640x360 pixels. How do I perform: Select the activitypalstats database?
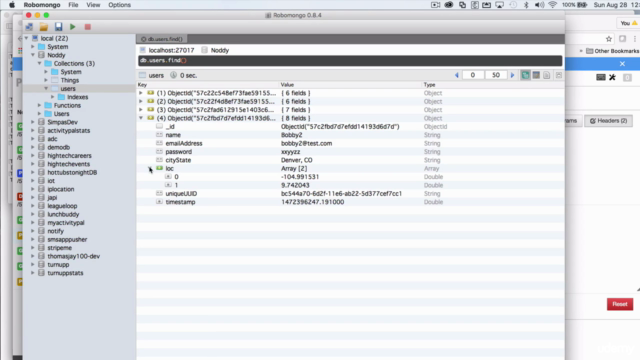[69, 131]
